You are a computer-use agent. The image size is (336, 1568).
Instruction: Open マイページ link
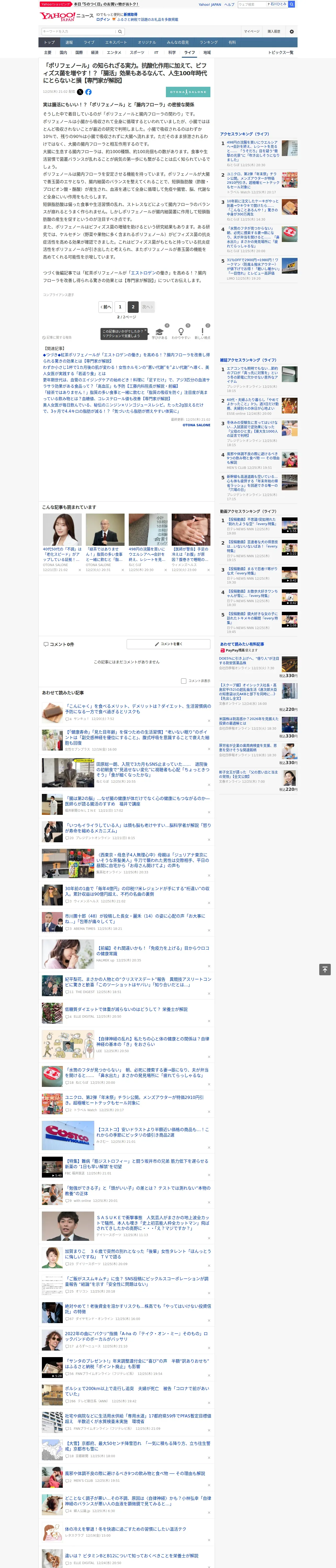(251, 31)
